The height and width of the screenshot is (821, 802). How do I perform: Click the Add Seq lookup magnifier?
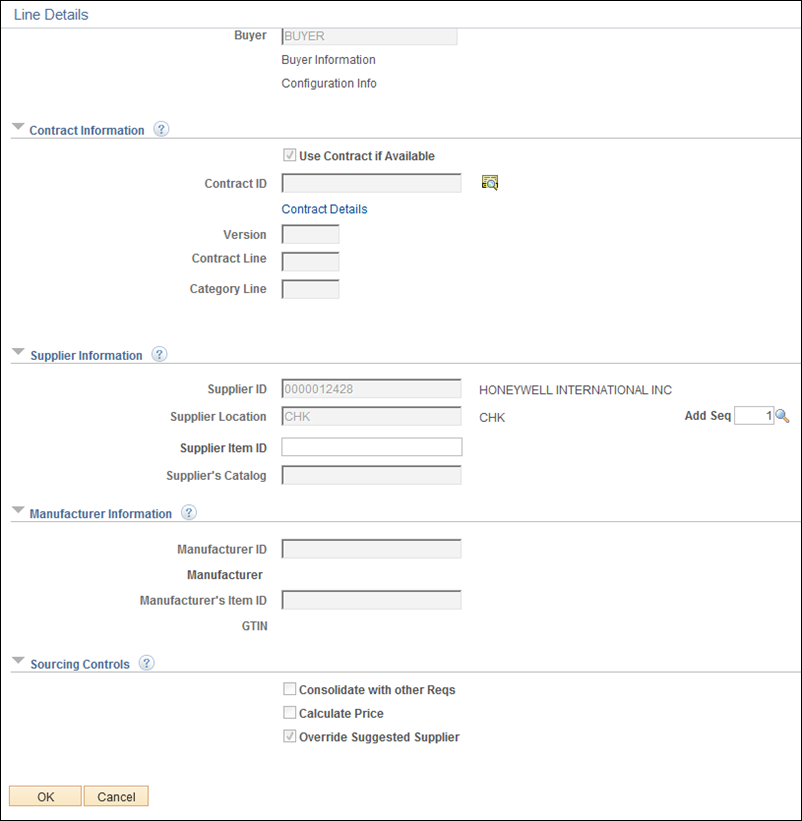coord(782,416)
